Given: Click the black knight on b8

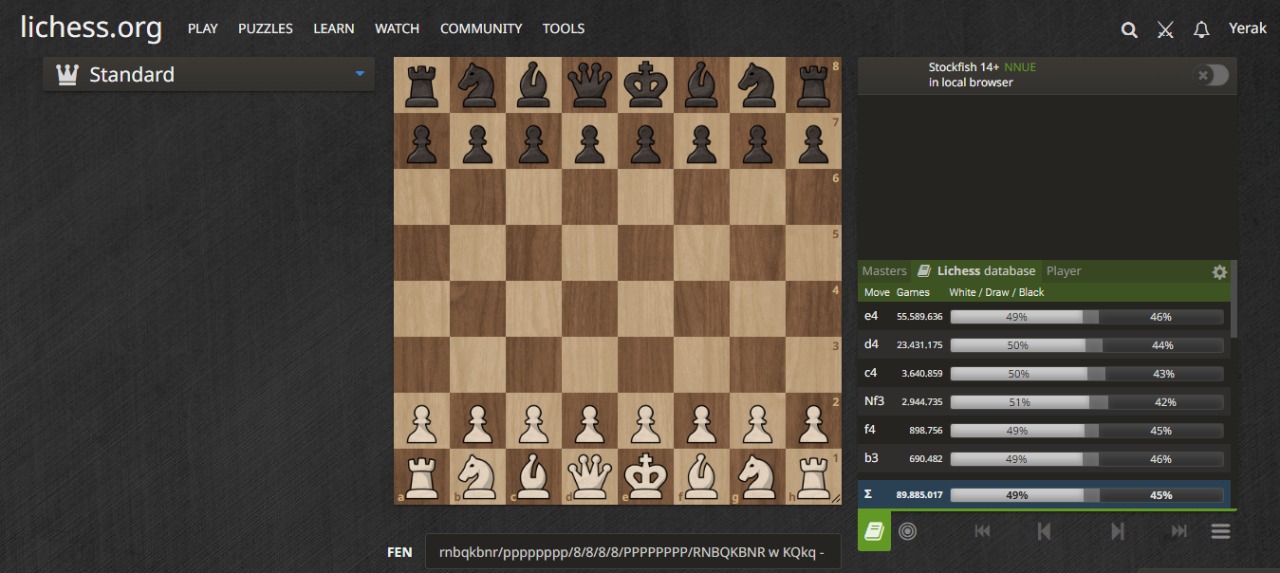Looking at the screenshot, I should coord(478,85).
